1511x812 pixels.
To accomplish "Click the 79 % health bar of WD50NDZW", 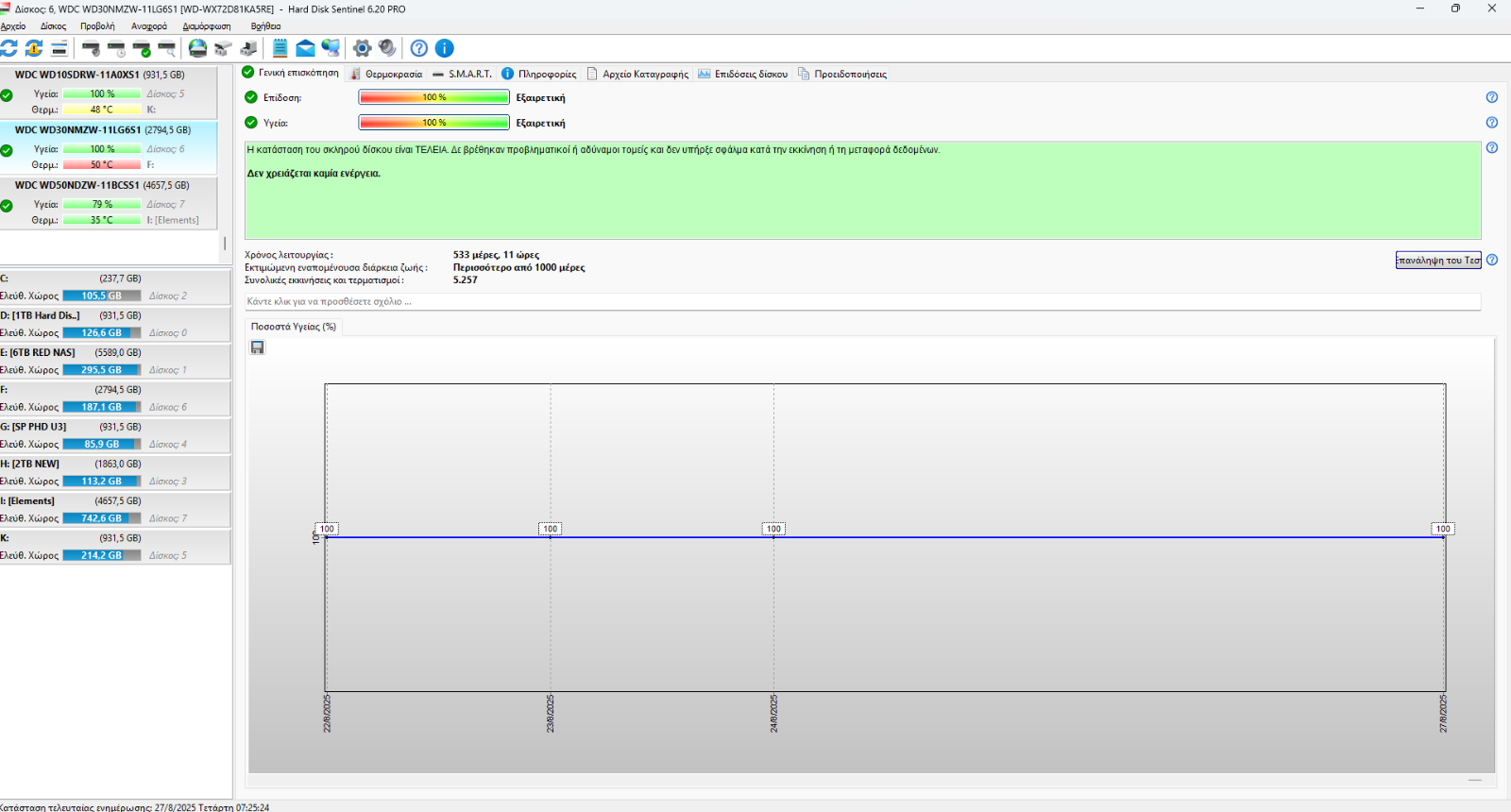I will tap(102, 204).
